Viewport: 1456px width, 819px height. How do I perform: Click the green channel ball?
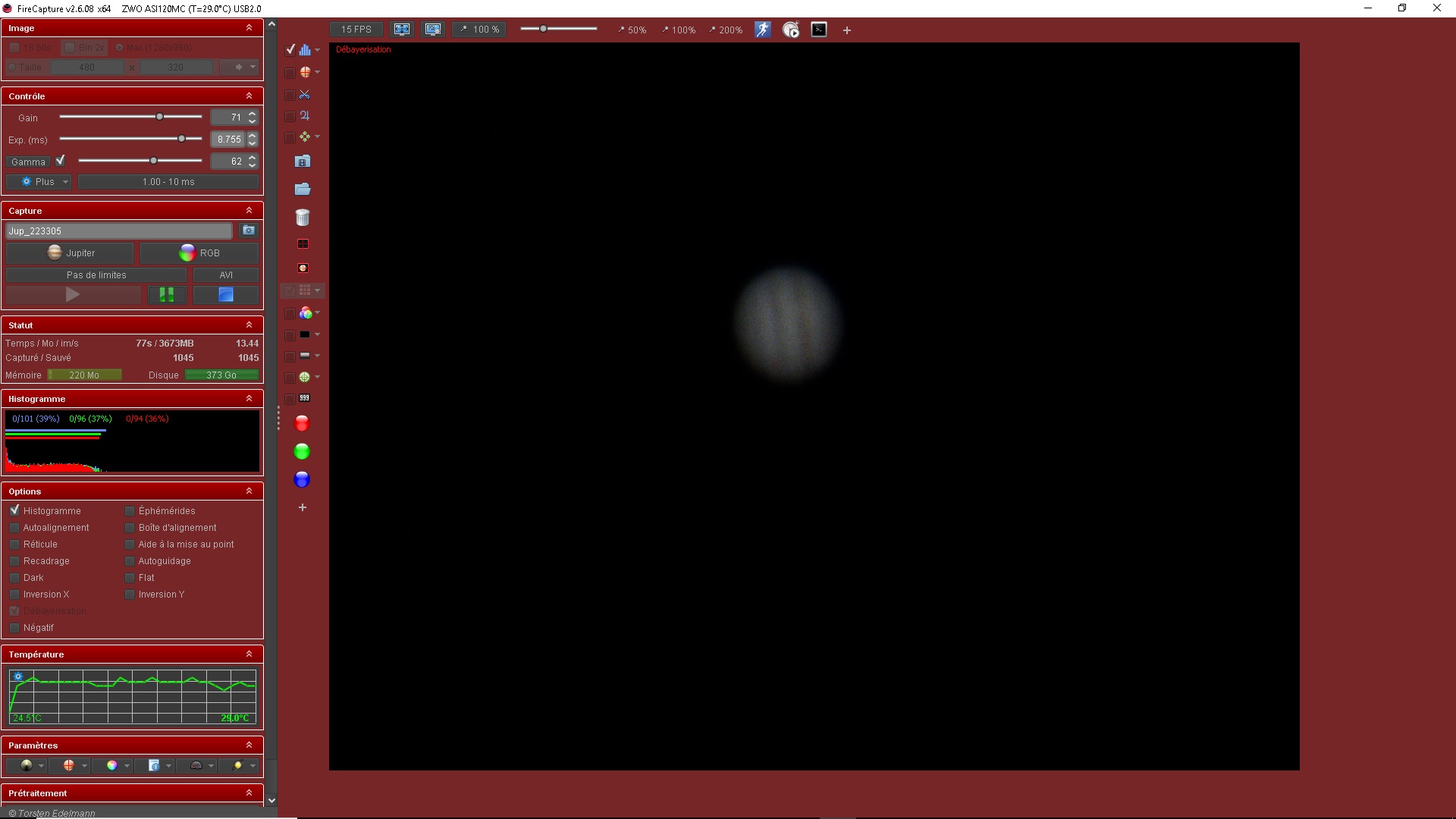302,451
